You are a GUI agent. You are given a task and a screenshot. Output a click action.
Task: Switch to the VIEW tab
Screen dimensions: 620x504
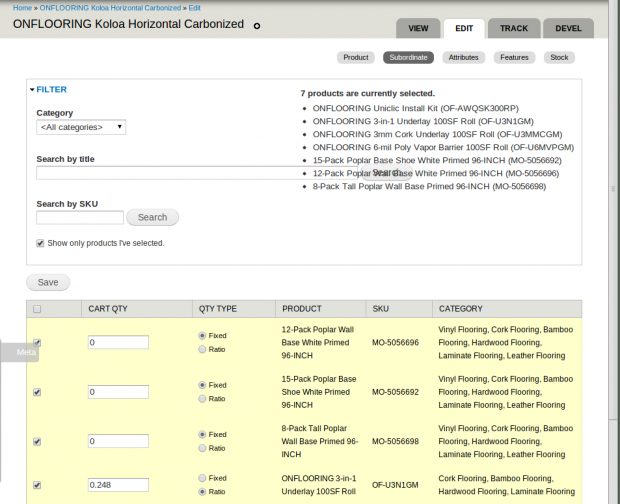(x=419, y=28)
